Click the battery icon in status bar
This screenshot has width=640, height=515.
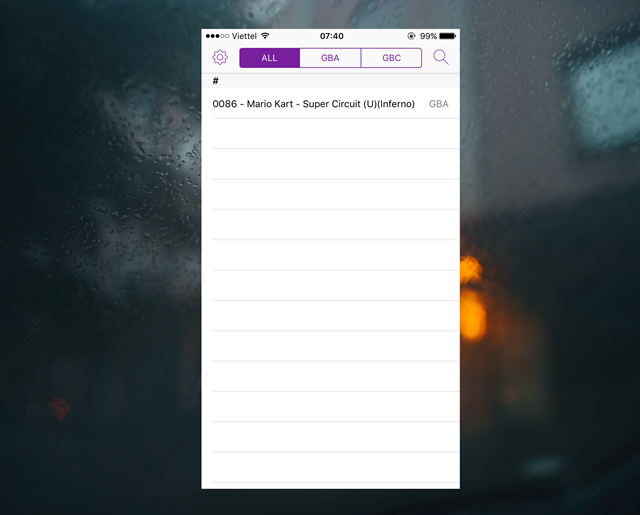pyautogui.click(x=448, y=36)
